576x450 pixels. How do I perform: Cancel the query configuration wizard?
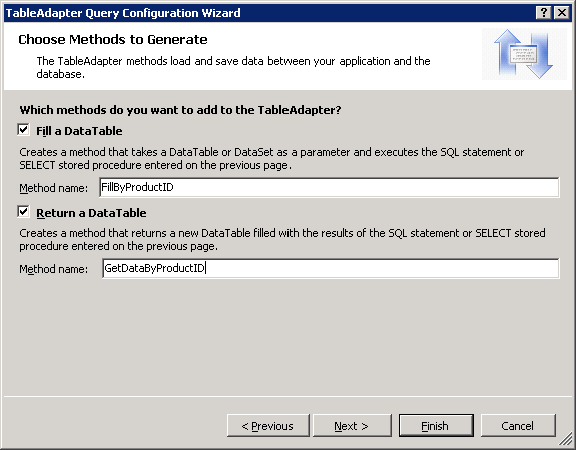518,426
